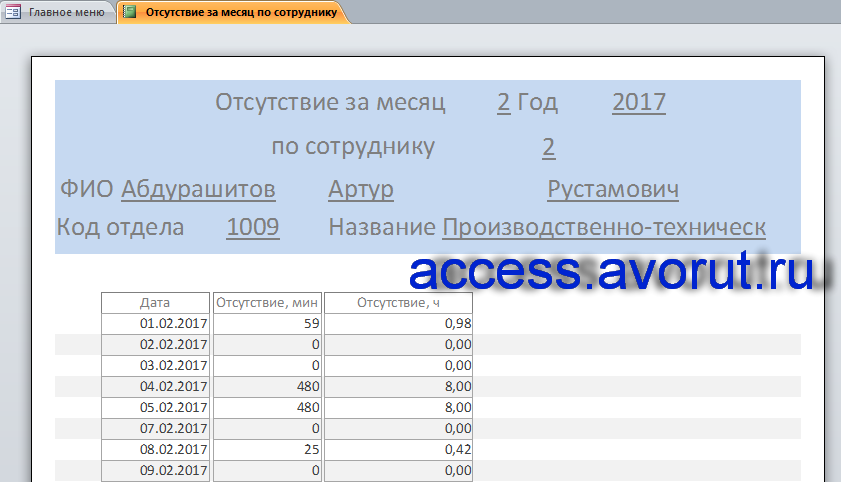Image resolution: width=841 pixels, height=482 pixels.
Task: Click the 0,00 hours cell for 03.02.2017
Action: pyautogui.click(x=399, y=365)
